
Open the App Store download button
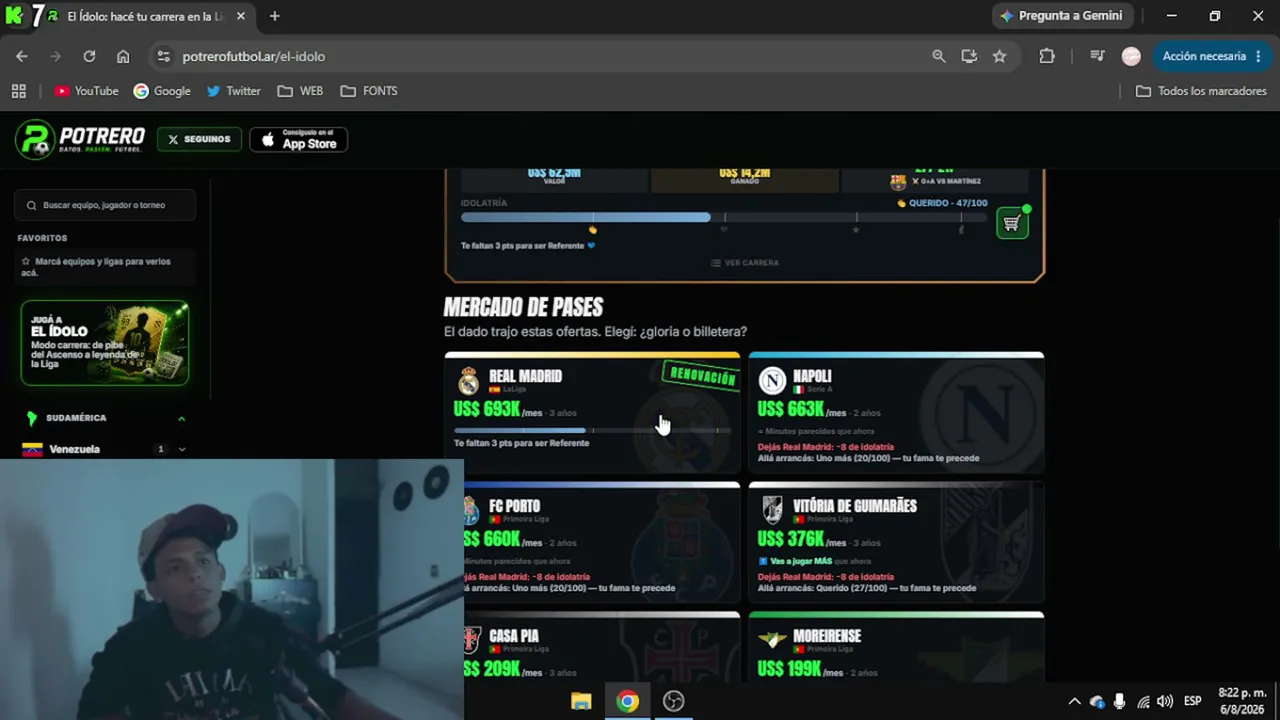[x=298, y=140]
